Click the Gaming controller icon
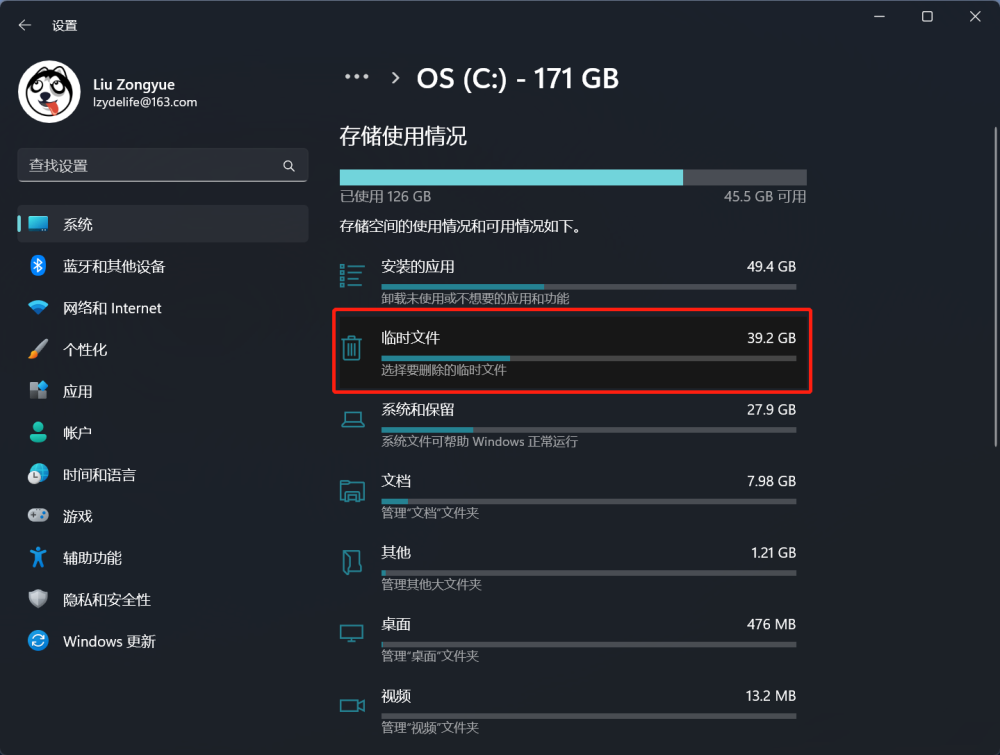 38,516
